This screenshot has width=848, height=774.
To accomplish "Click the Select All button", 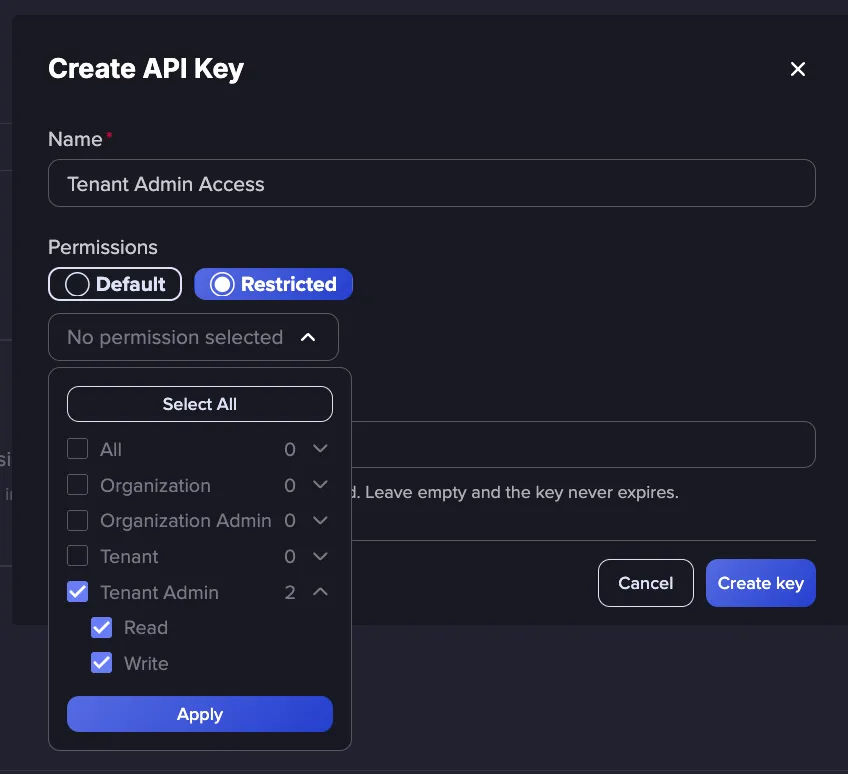I will point(200,404).
